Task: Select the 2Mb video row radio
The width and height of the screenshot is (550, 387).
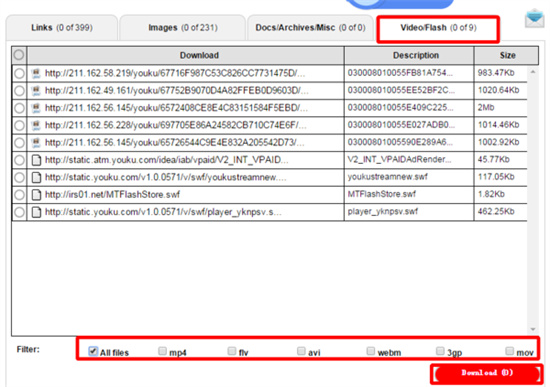Action: (x=19, y=108)
